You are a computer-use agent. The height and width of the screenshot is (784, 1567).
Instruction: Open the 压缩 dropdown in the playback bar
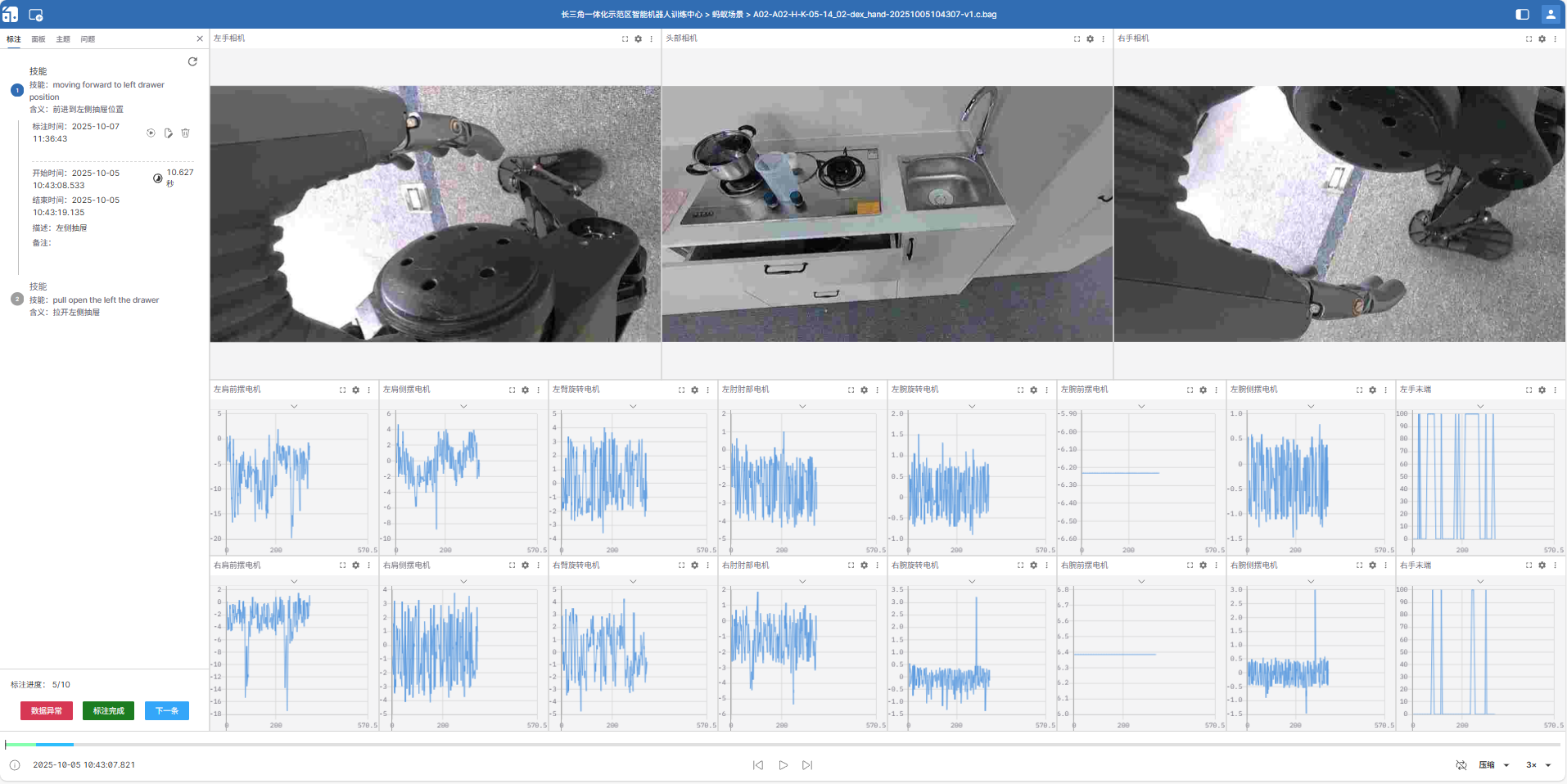click(1493, 765)
